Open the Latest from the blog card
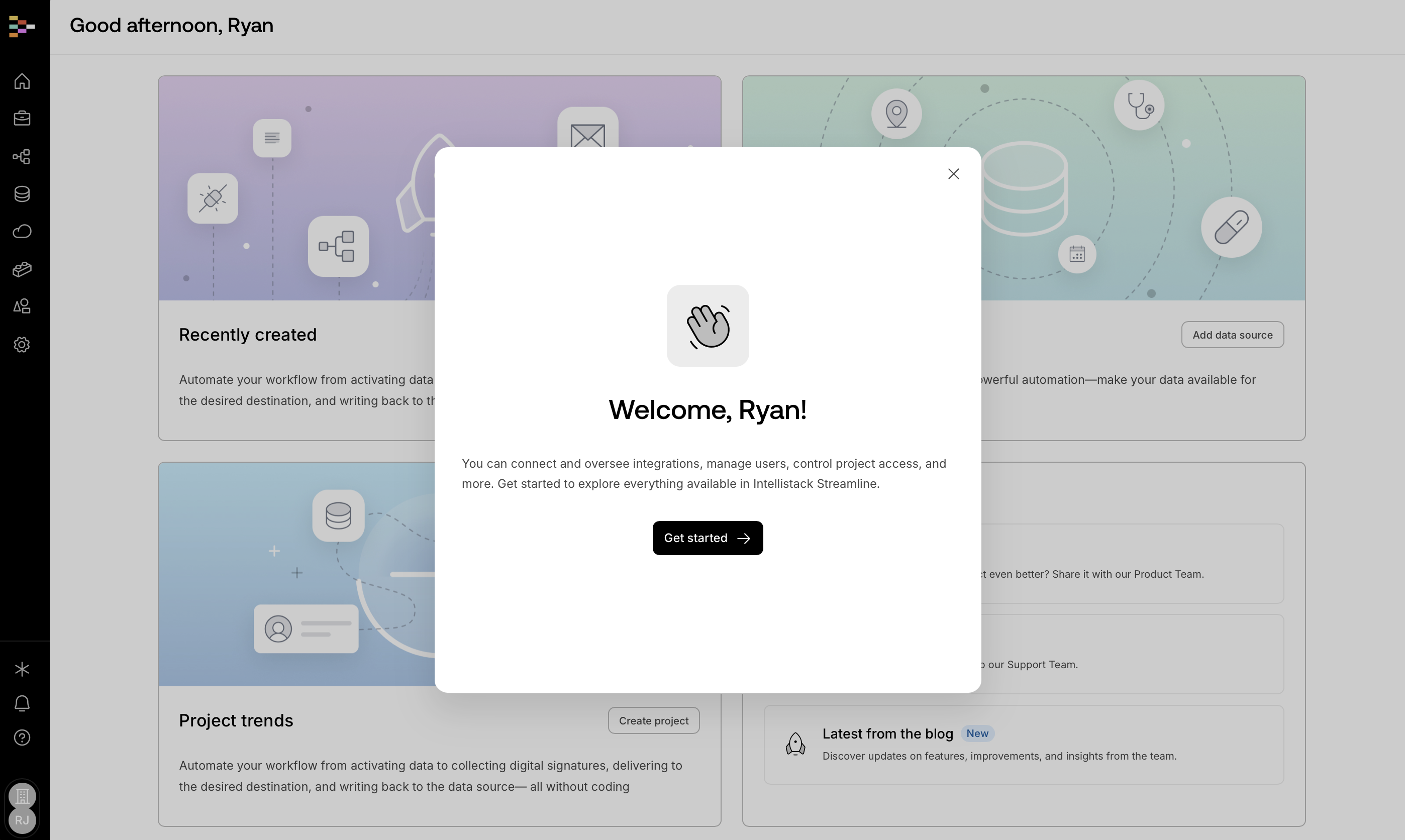The image size is (1405, 840). pos(1023,745)
